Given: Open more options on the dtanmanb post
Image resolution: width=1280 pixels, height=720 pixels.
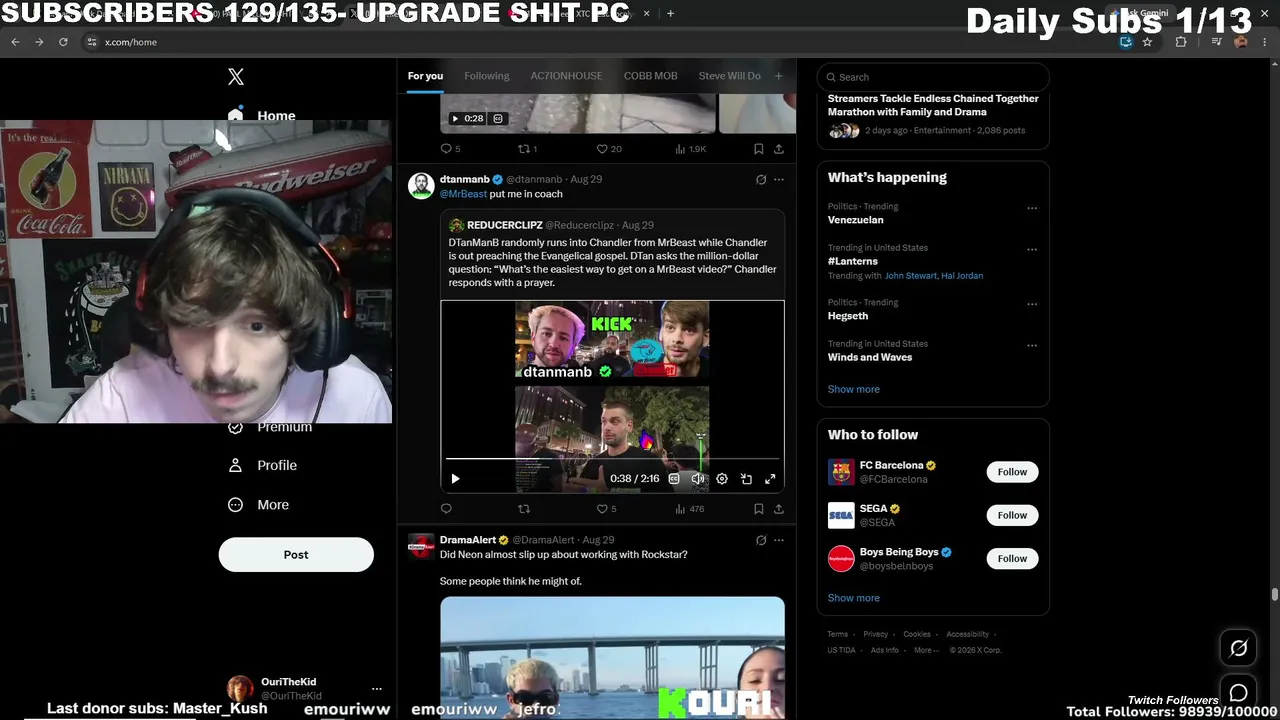Looking at the screenshot, I should [779, 180].
